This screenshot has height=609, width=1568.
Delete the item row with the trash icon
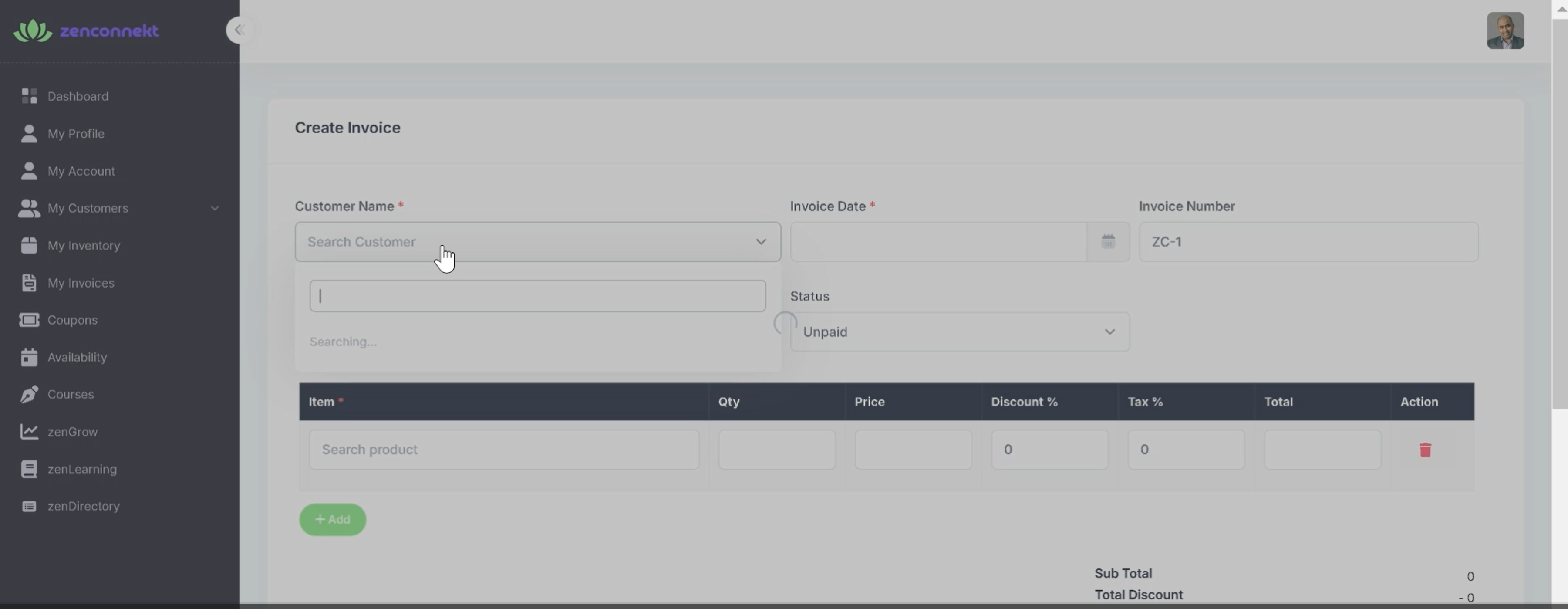pyautogui.click(x=1425, y=450)
